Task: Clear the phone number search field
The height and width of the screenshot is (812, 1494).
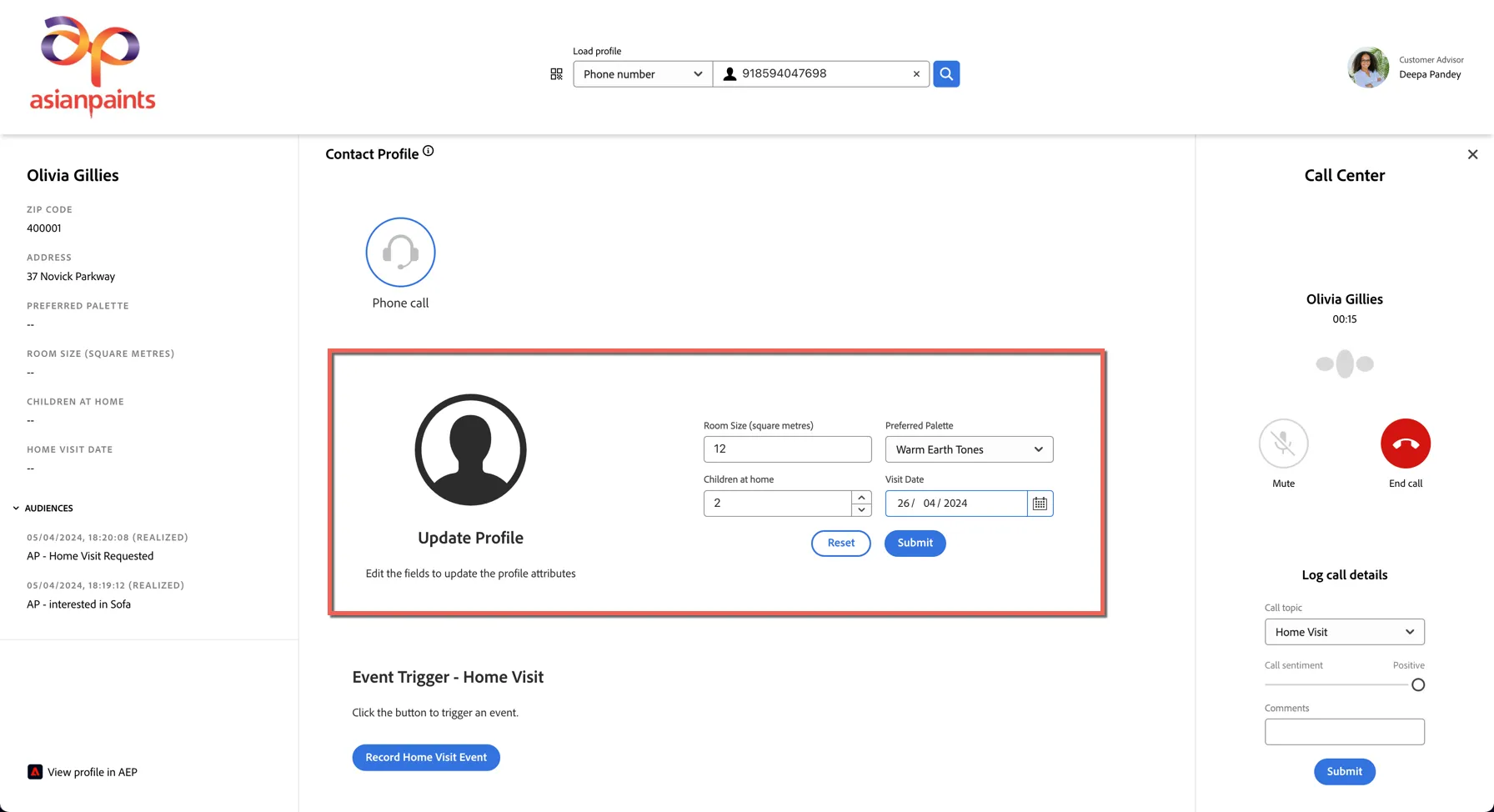Action: (x=916, y=74)
